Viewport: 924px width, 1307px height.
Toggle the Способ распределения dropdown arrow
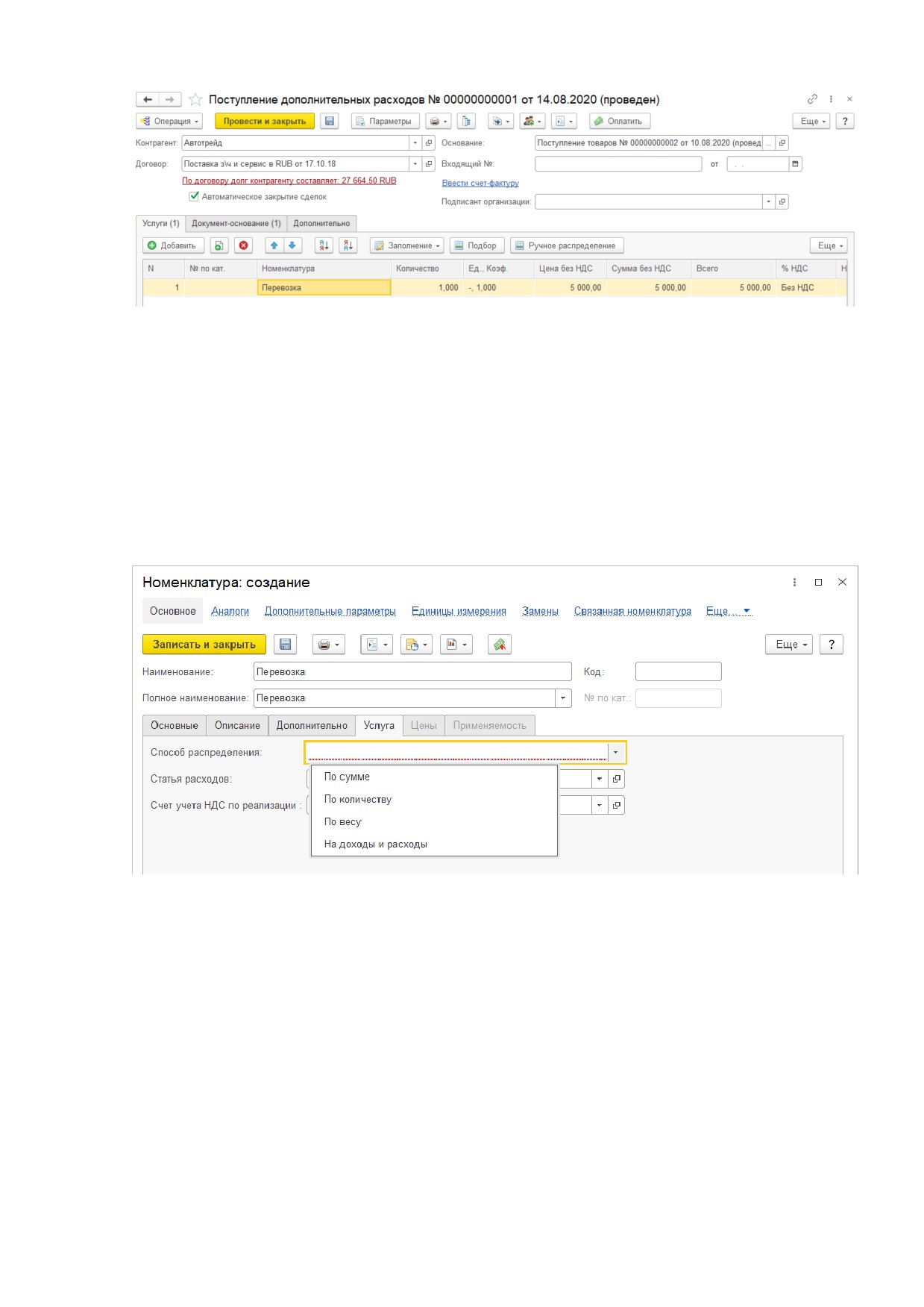click(x=615, y=753)
